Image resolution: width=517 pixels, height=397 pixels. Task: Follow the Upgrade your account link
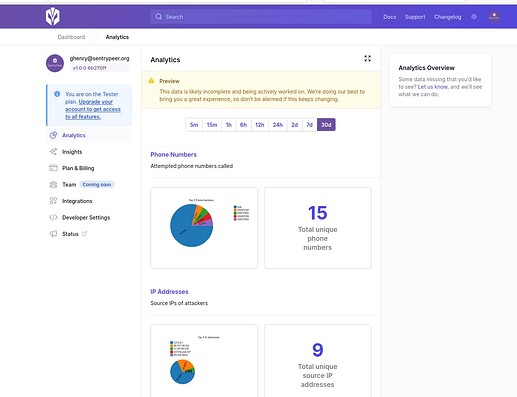coord(93,109)
